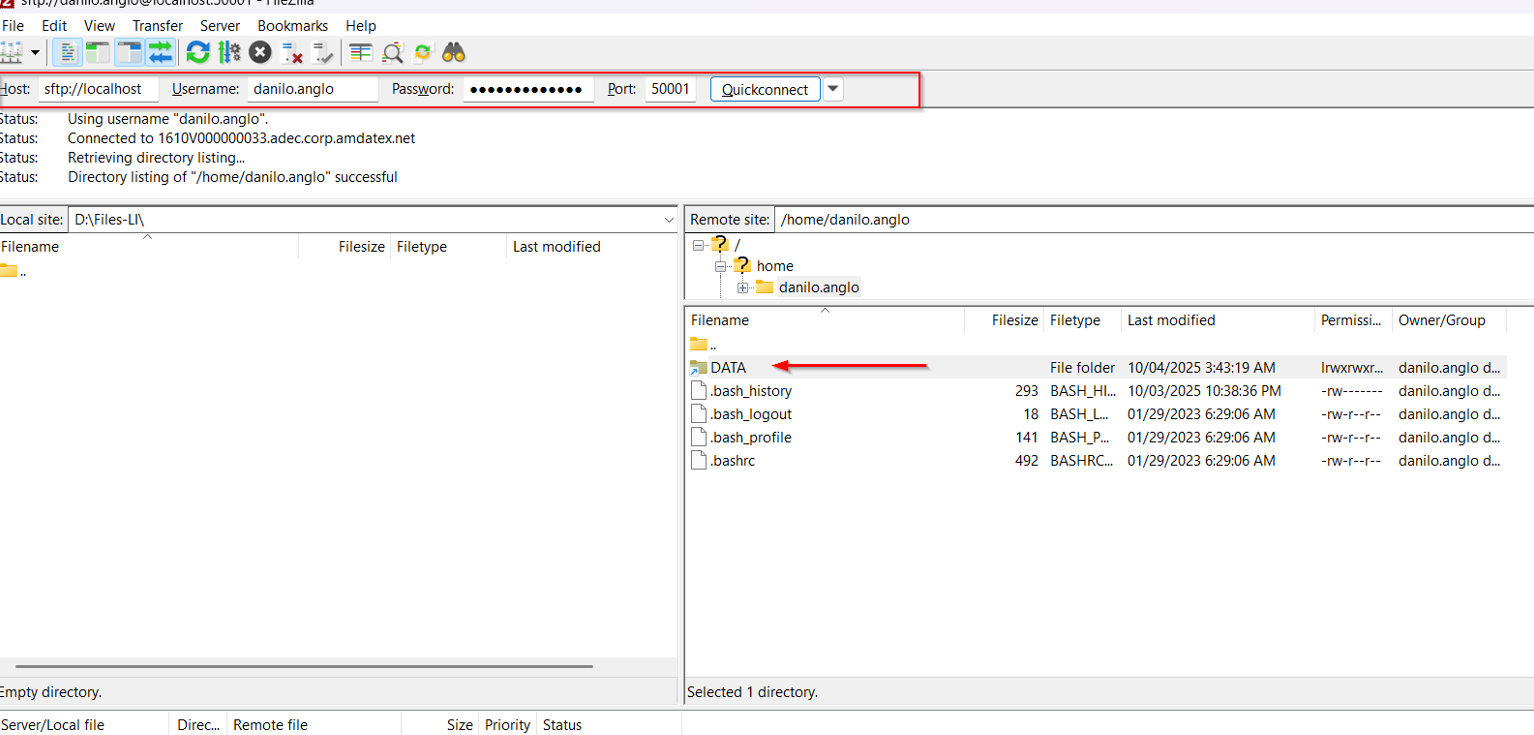Click the Server/Local file queue column
1534x735 pixels.
pyautogui.click(x=84, y=725)
